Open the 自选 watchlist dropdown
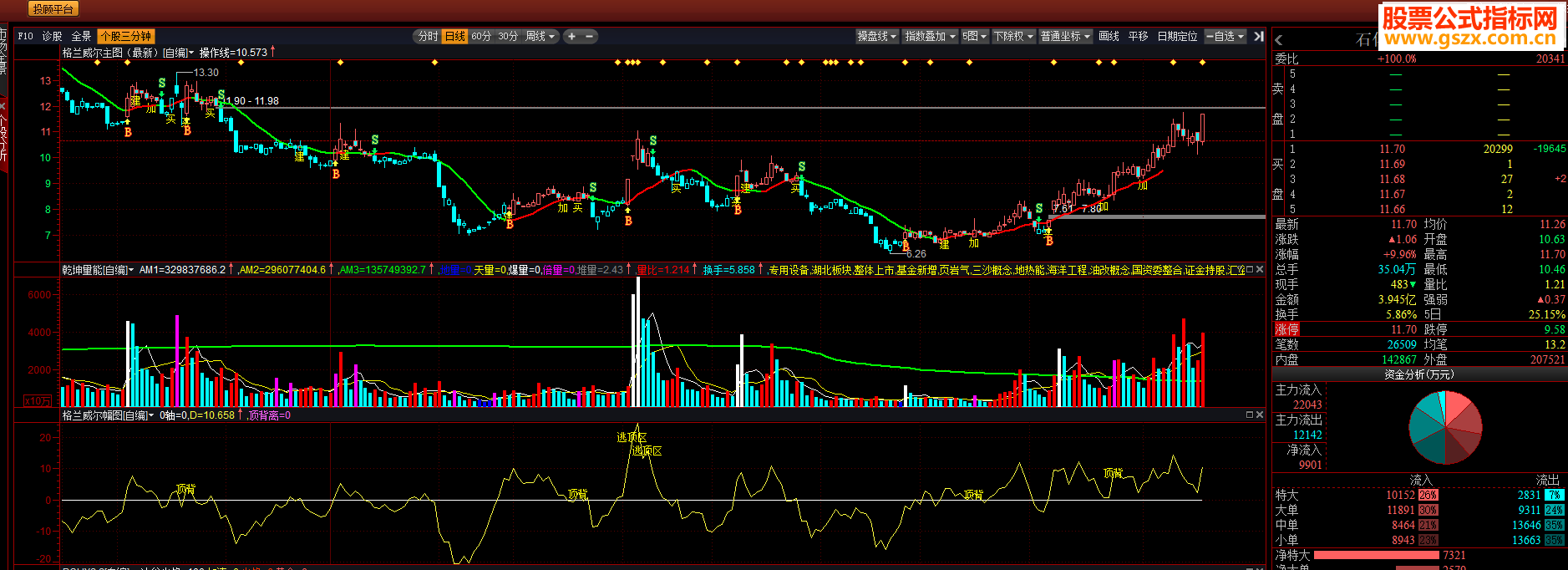Image resolution: width=1568 pixels, height=570 pixels. coord(1226,36)
